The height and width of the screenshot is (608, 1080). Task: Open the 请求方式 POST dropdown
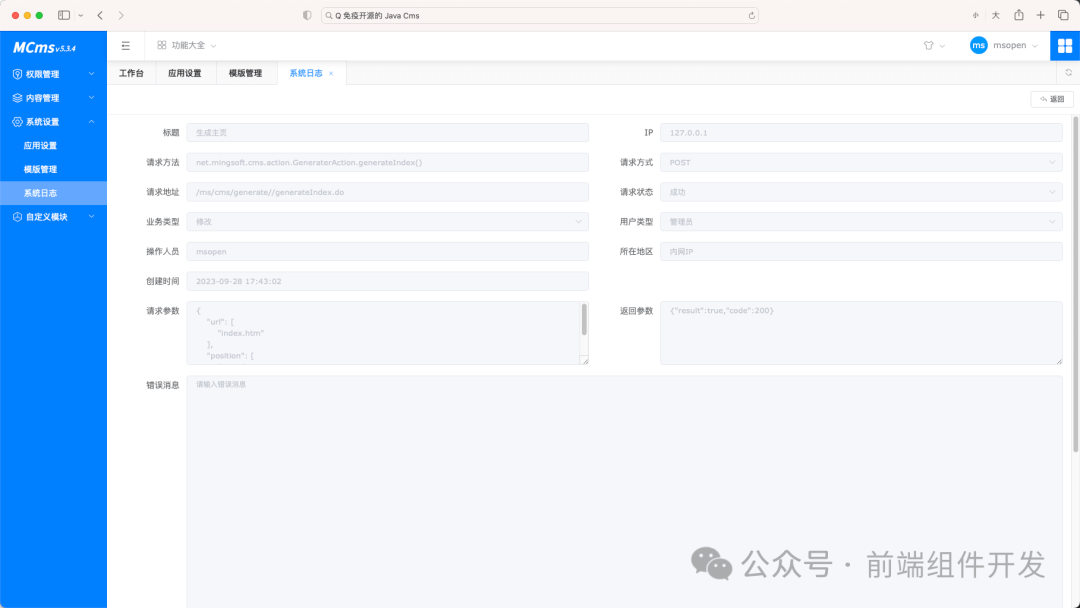pyautogui.click(x=861, y=163)
